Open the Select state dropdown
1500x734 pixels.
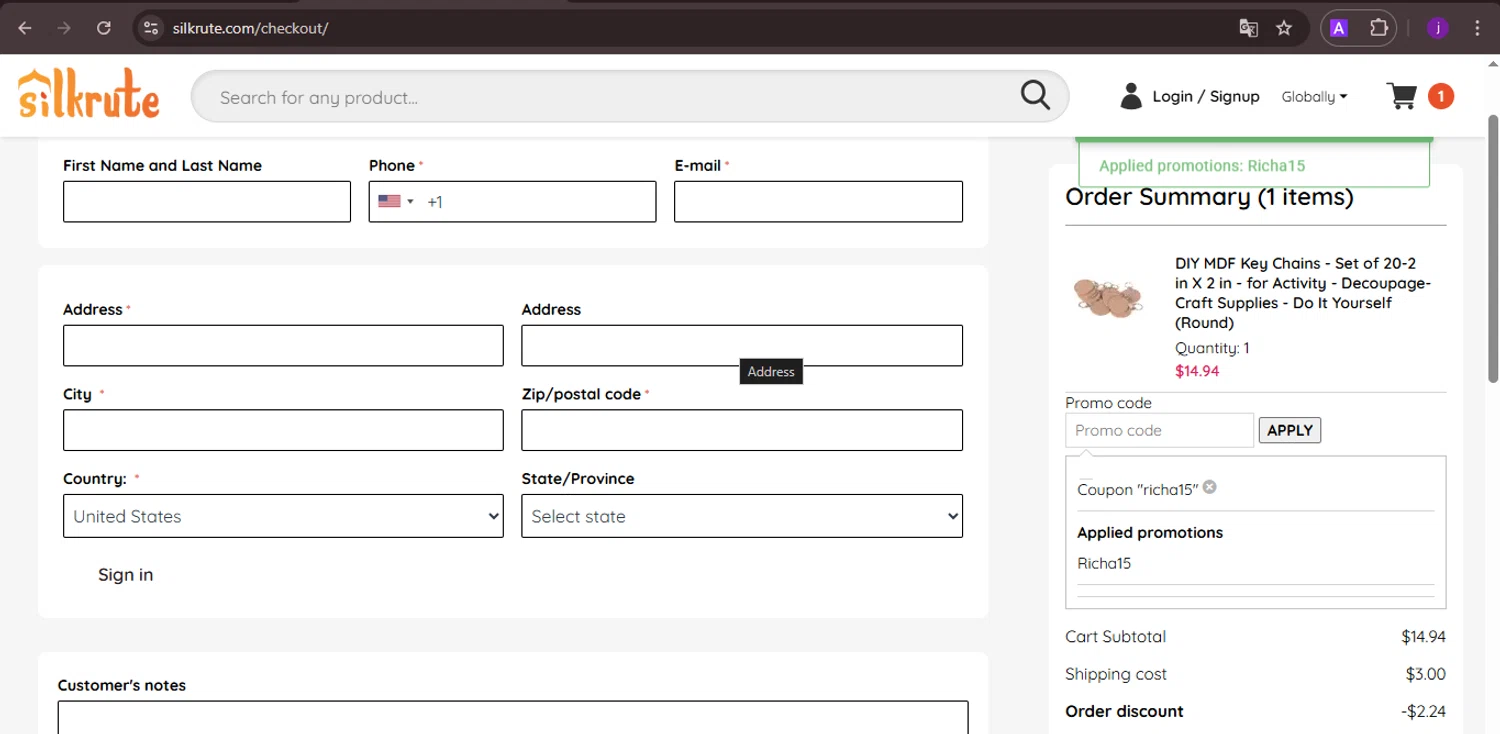[742, 516]
